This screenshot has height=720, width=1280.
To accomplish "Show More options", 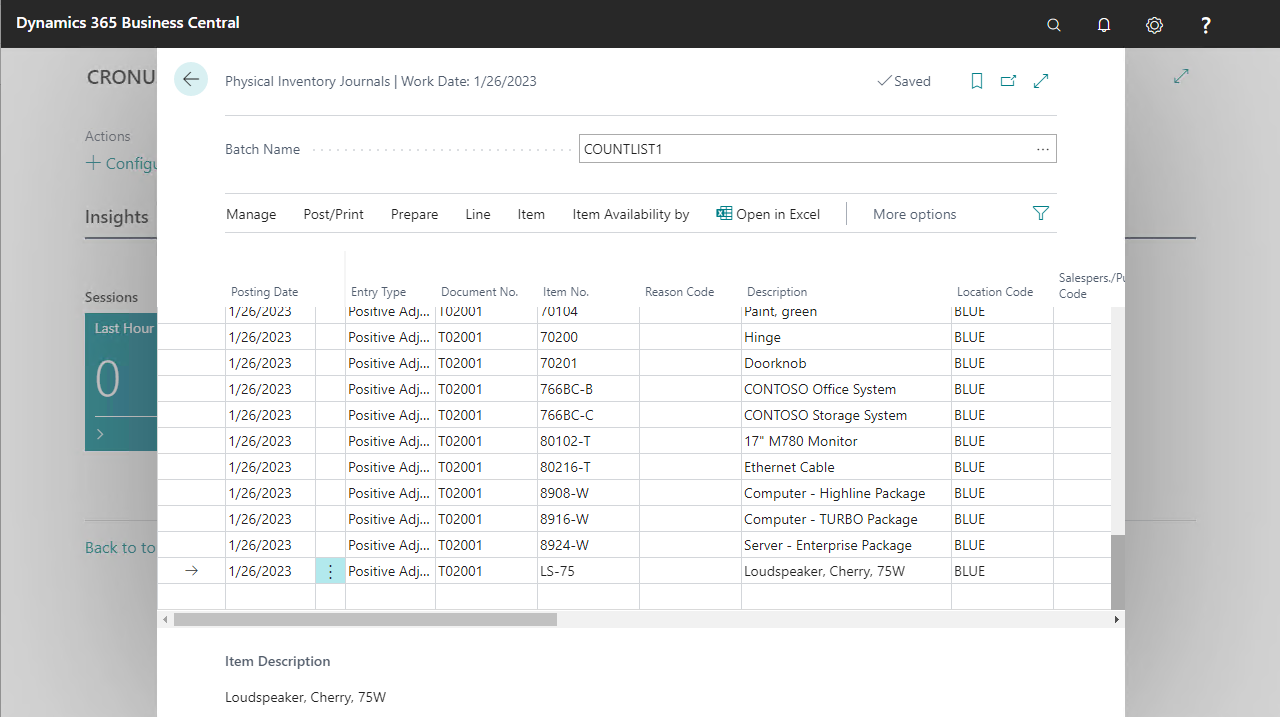I will click(915, 214).
